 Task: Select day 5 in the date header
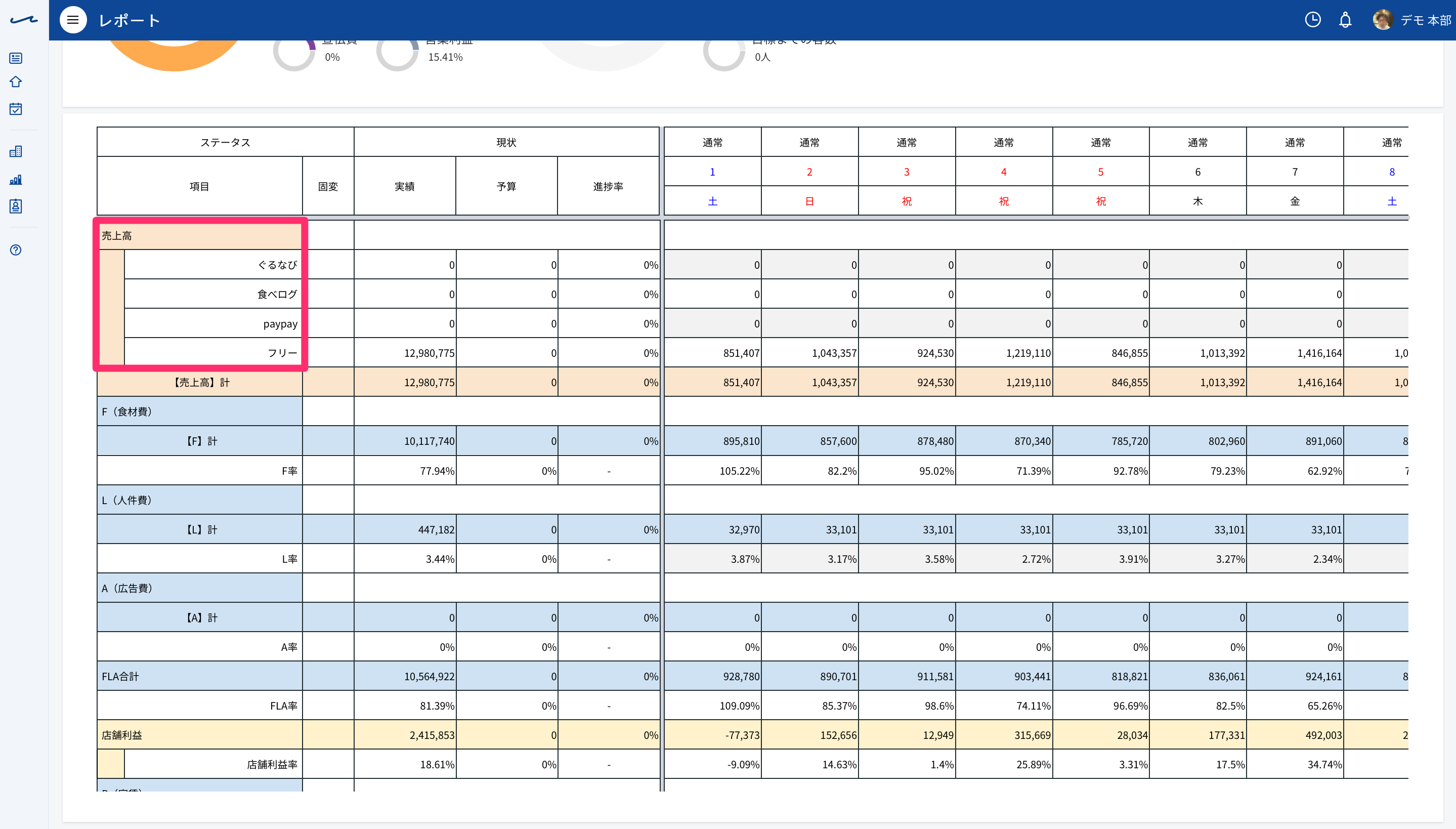[1101, 172]
